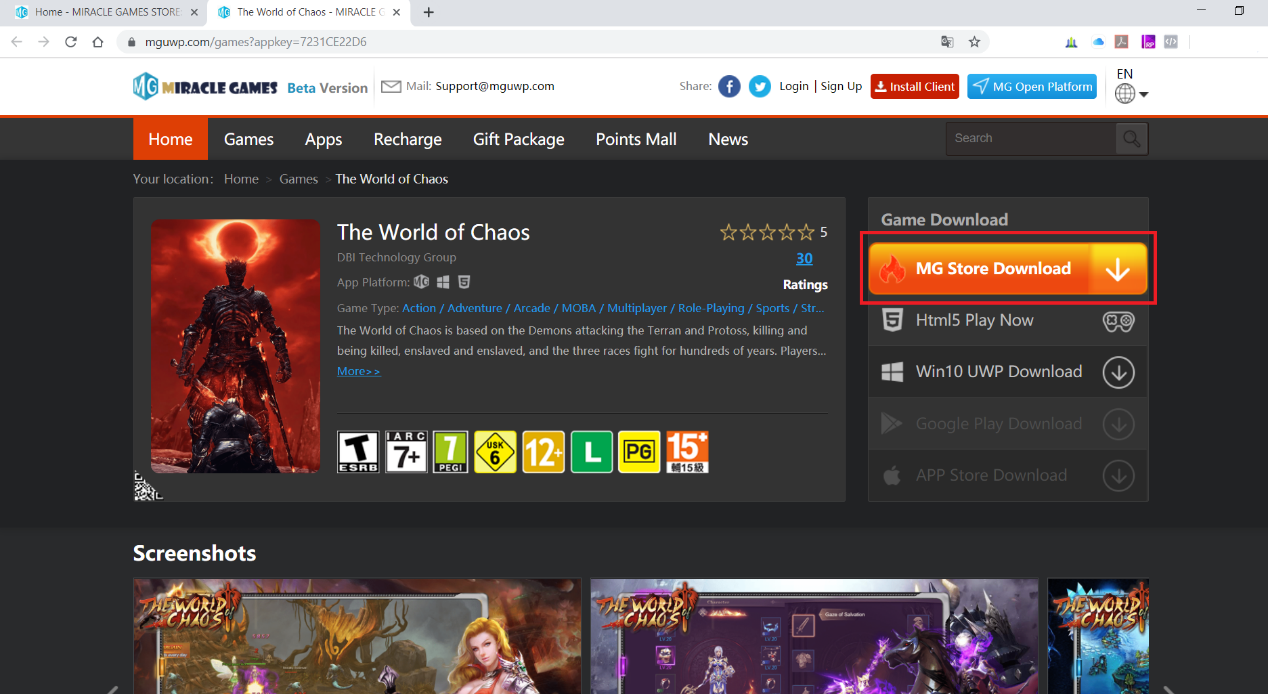
Task: Expand the description with More>> link
Action: (x=359, y=371)
